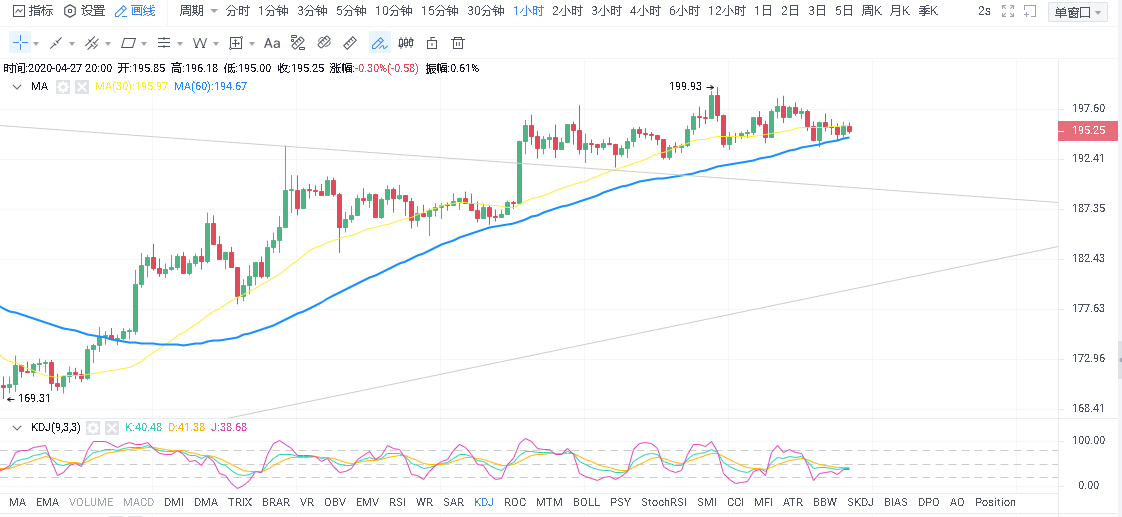Select the crosshair cursor tool
Screen dimensions: 1122x517
(x=20, y=43)
